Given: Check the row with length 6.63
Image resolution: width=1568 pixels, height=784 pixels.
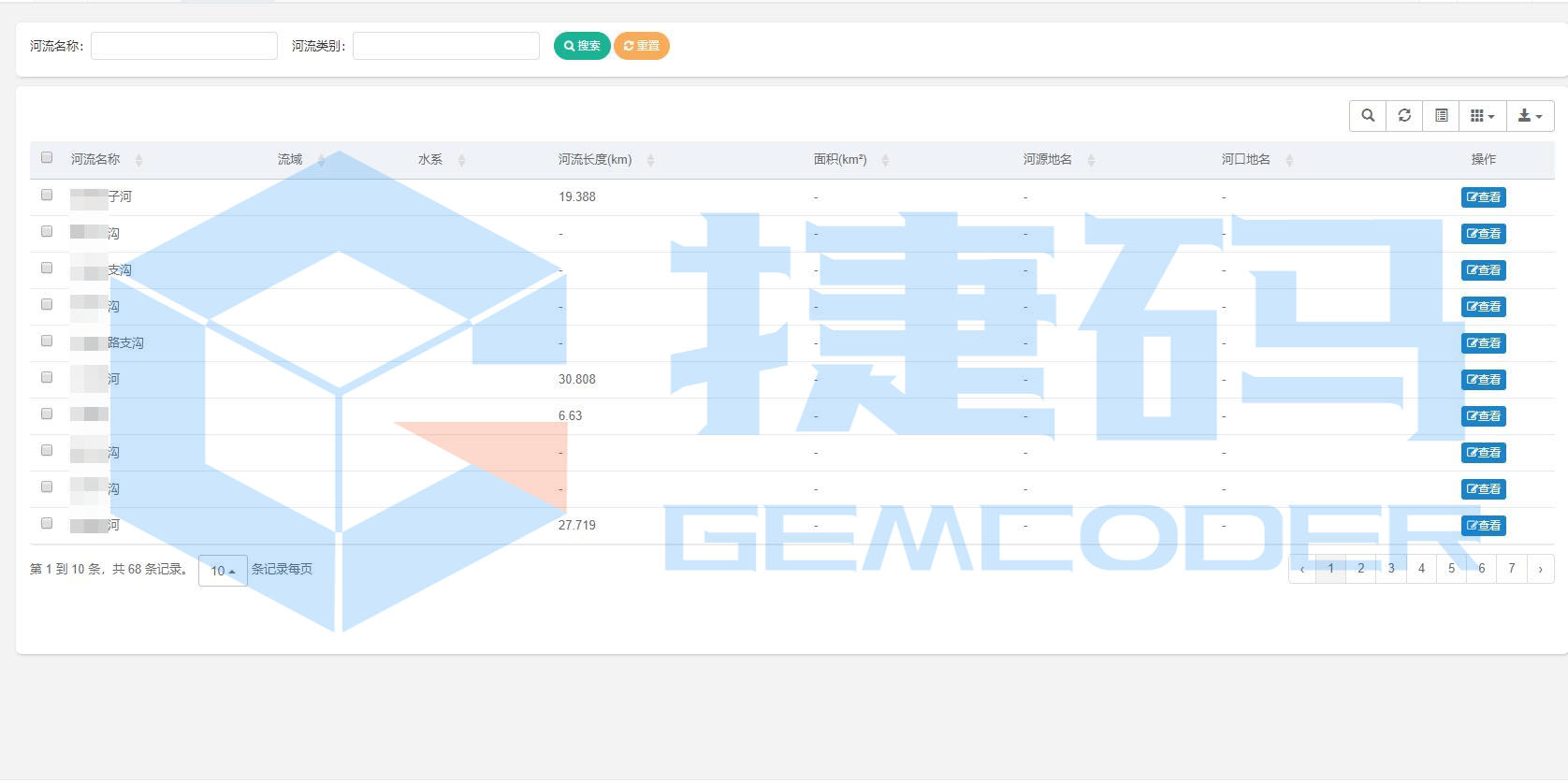Looking at the screenshot, I should [47, 414].
